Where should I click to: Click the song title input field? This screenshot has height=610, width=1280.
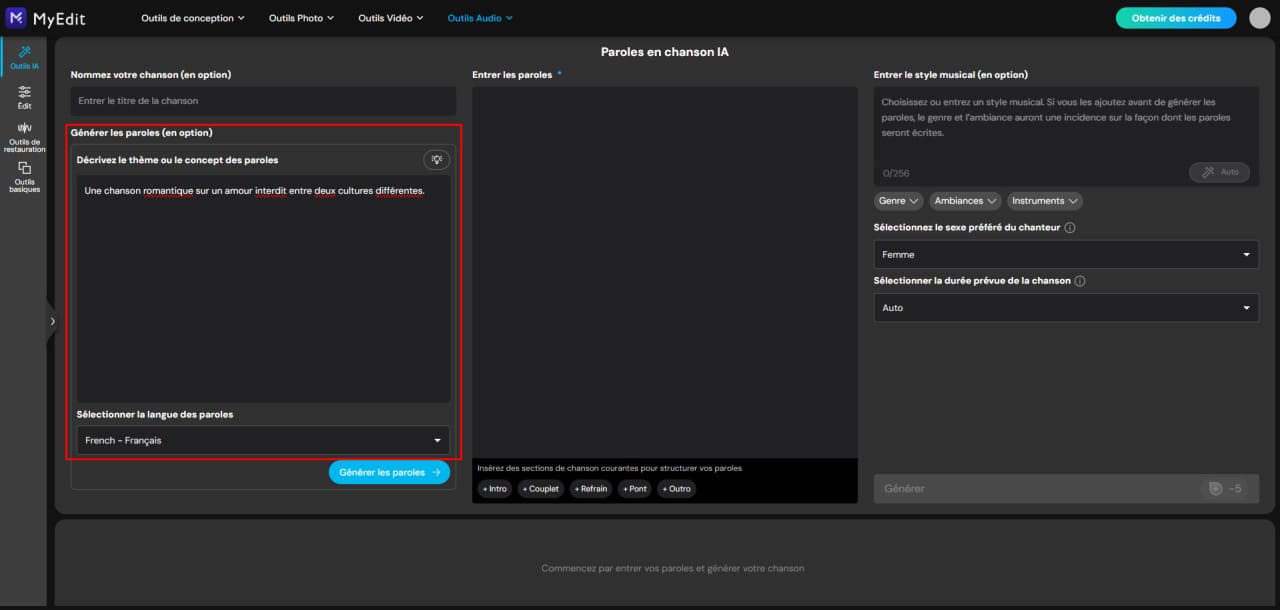(263, 101)
